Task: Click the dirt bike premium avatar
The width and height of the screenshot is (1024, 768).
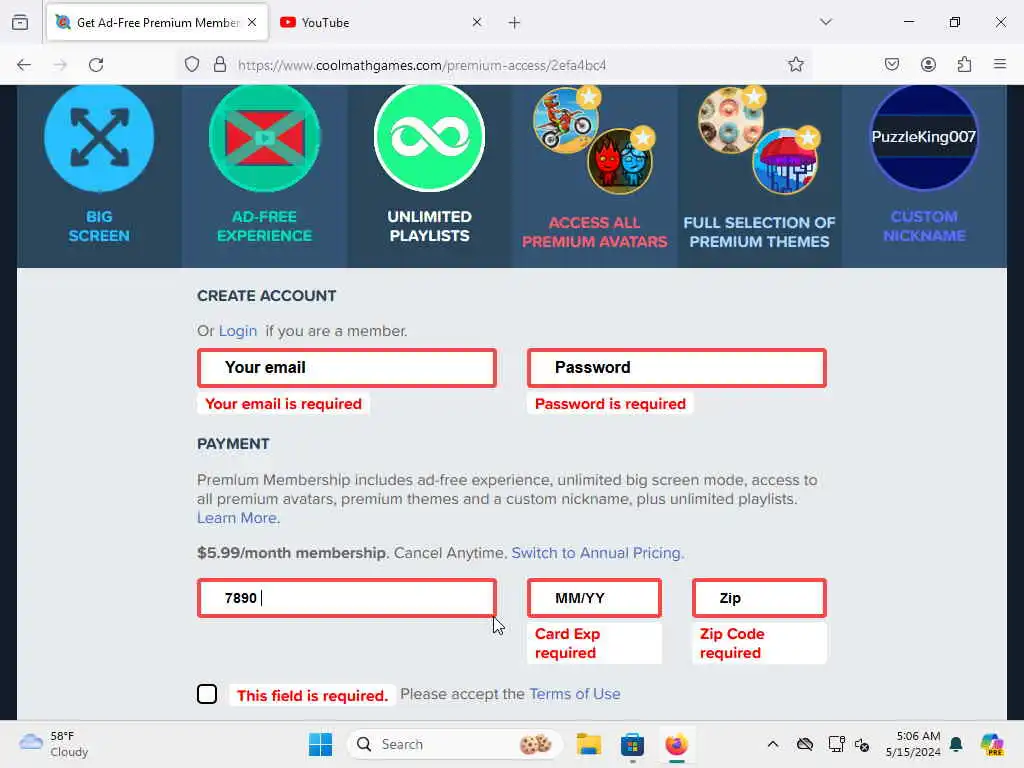Action: click(567, 120)
